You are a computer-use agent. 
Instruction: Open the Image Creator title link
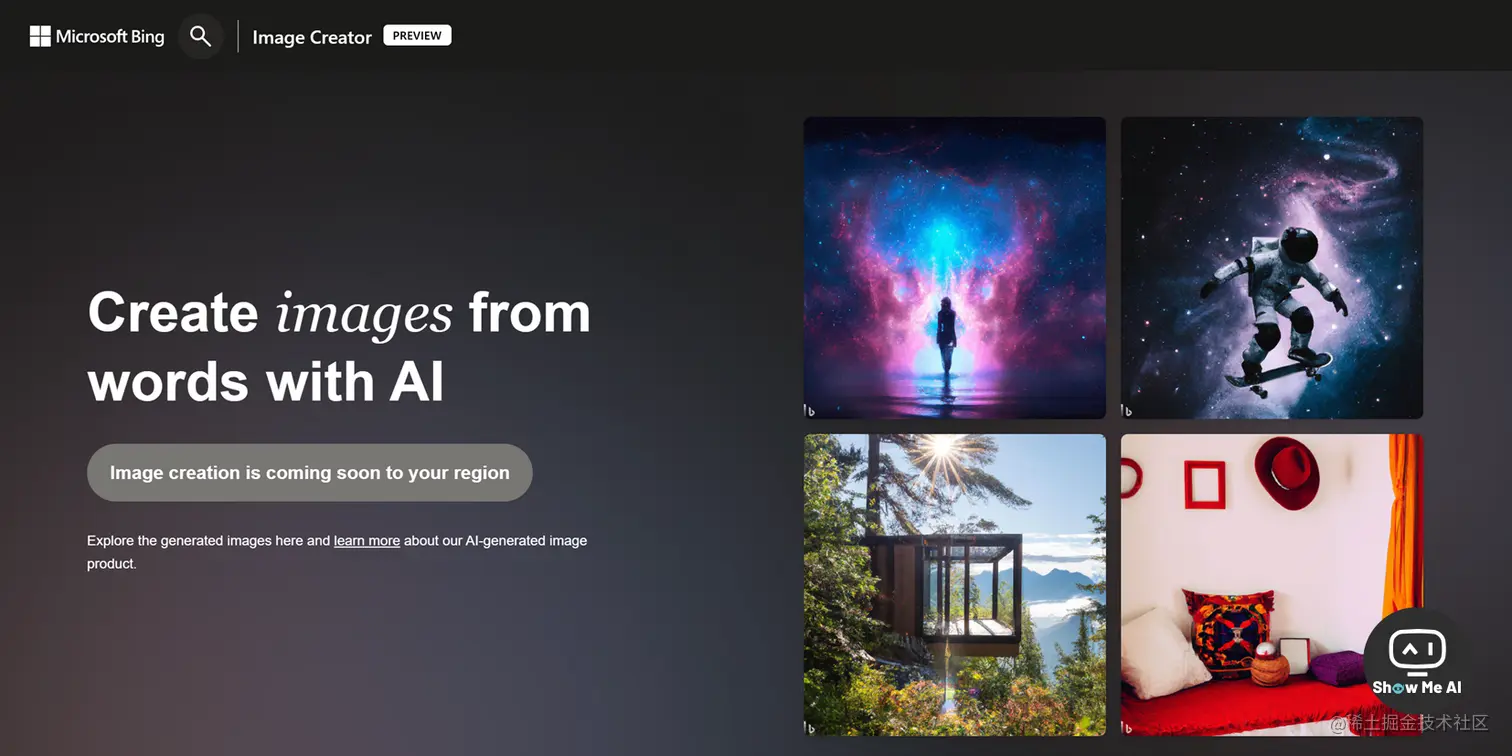(312, 37)
